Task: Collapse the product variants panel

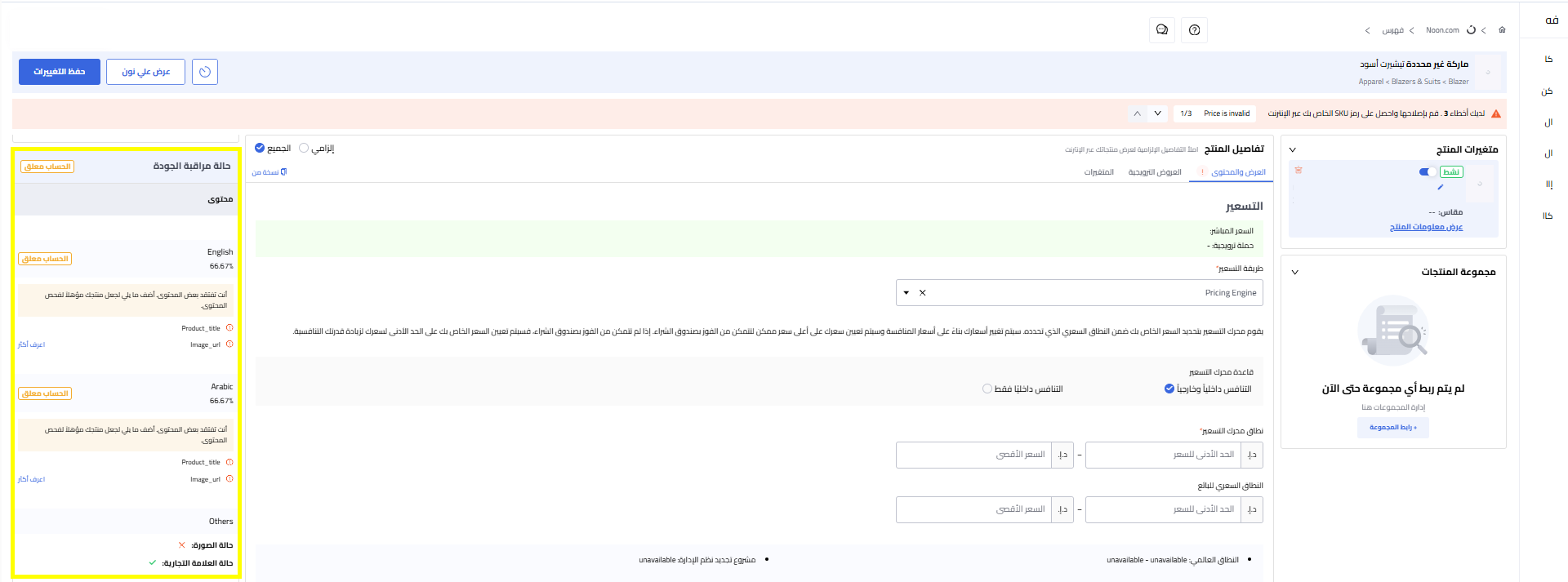Action: (x=1293, y=150)
